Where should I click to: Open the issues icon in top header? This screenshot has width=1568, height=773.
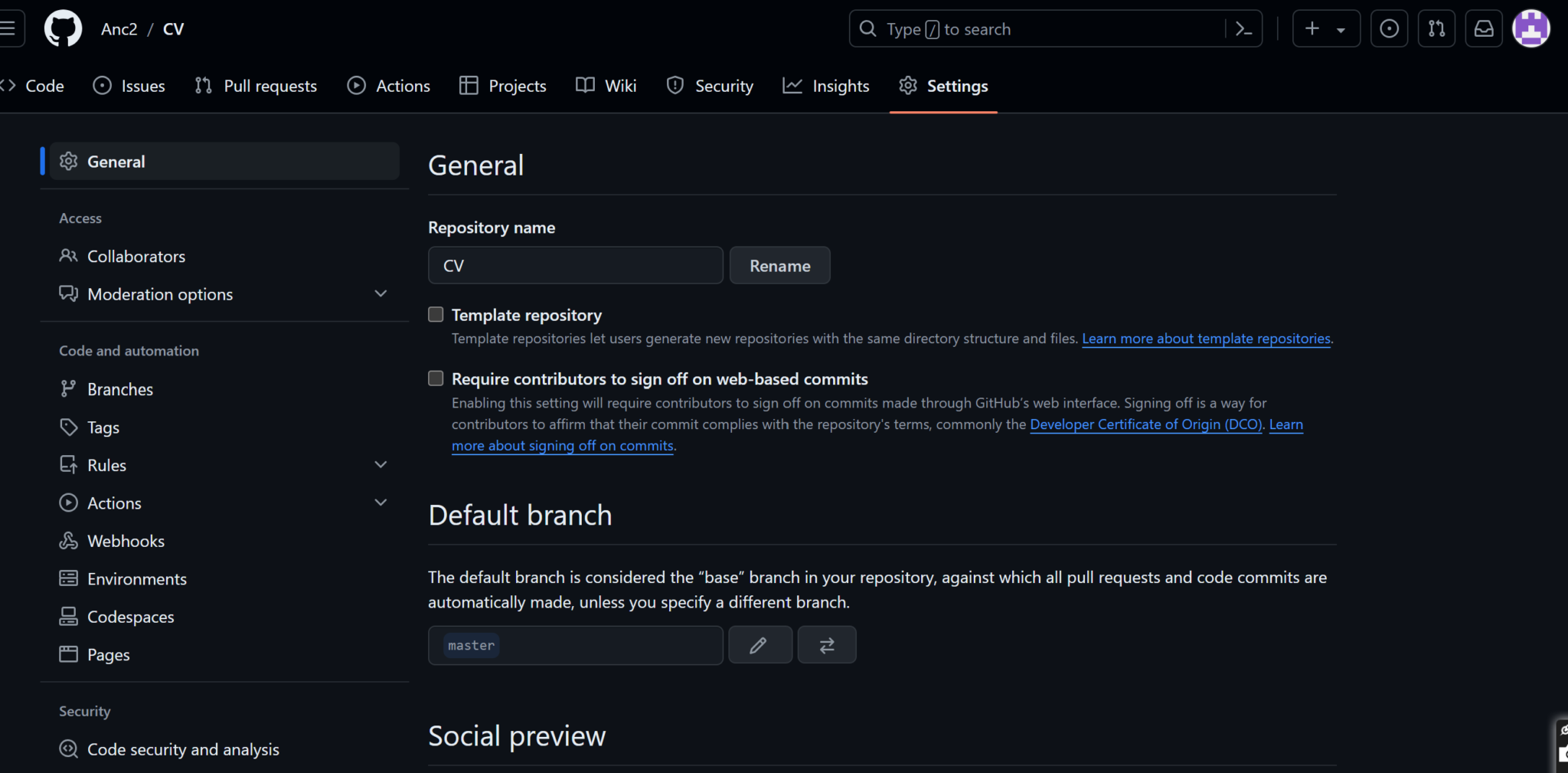click(1389, 29)
